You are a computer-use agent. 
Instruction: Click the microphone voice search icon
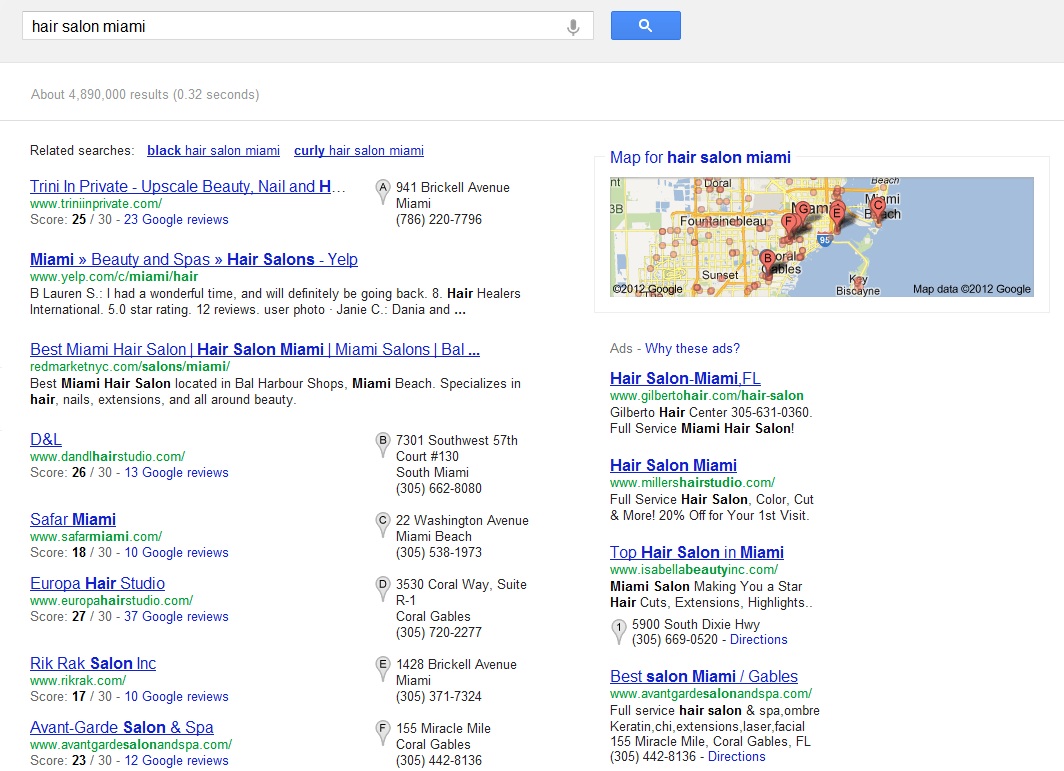tap(573, 27)
